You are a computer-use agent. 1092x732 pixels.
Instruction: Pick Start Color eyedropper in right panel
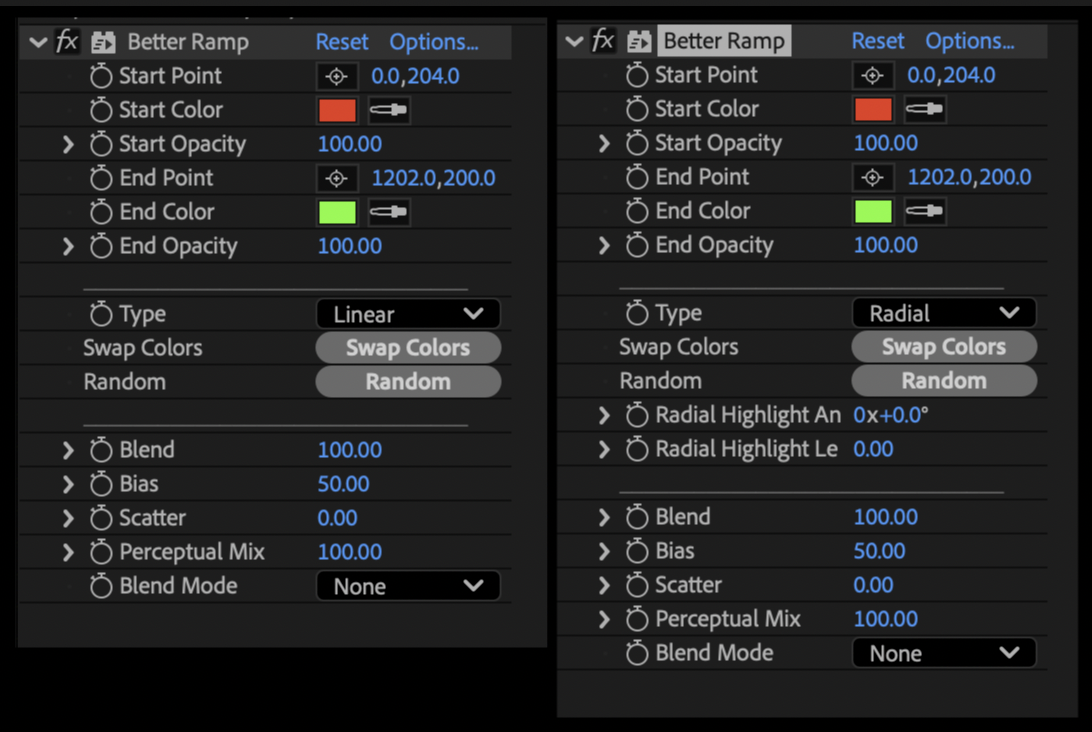pos(925,109)
